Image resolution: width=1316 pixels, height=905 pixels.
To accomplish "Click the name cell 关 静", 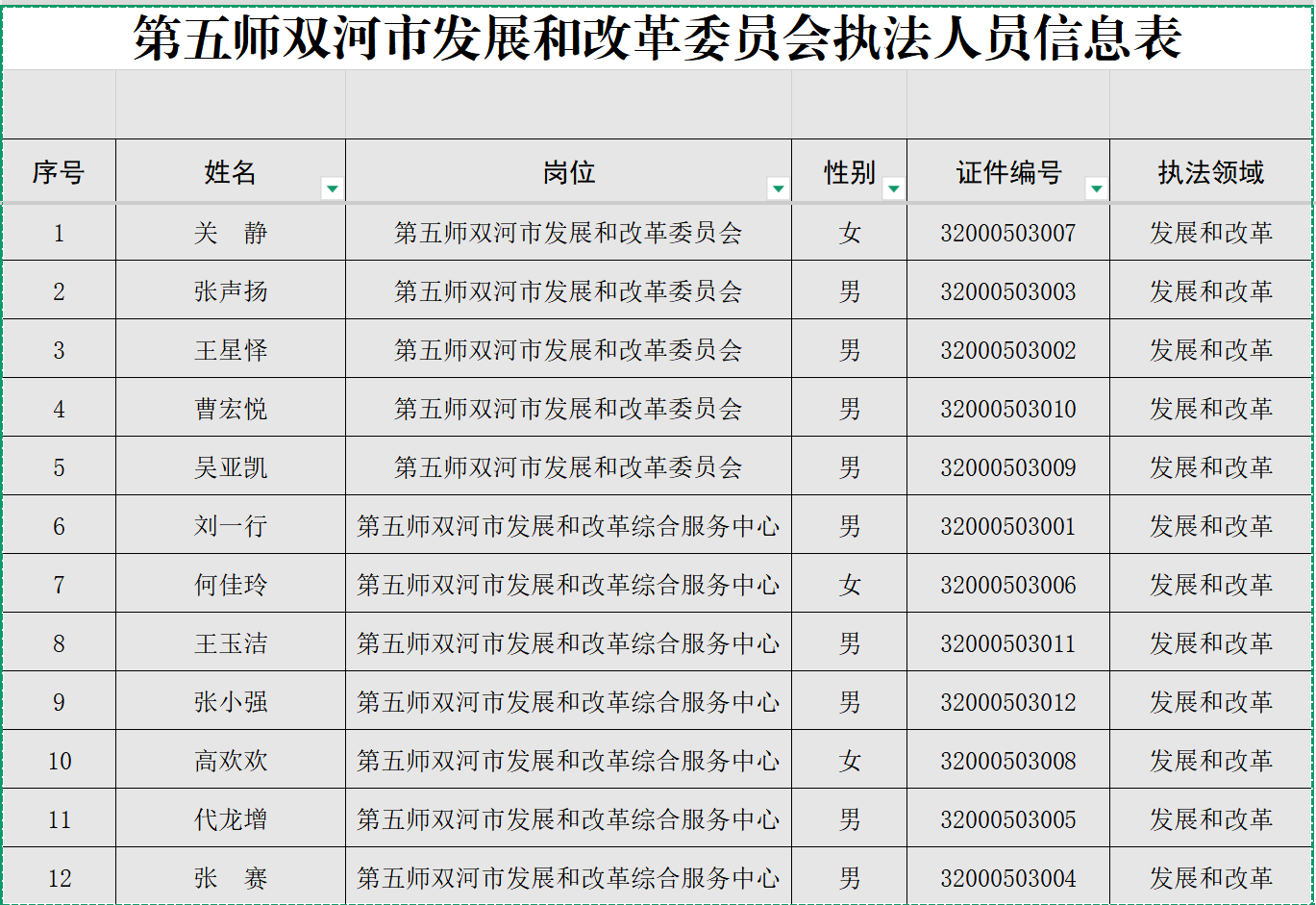I will pos(231,233).
